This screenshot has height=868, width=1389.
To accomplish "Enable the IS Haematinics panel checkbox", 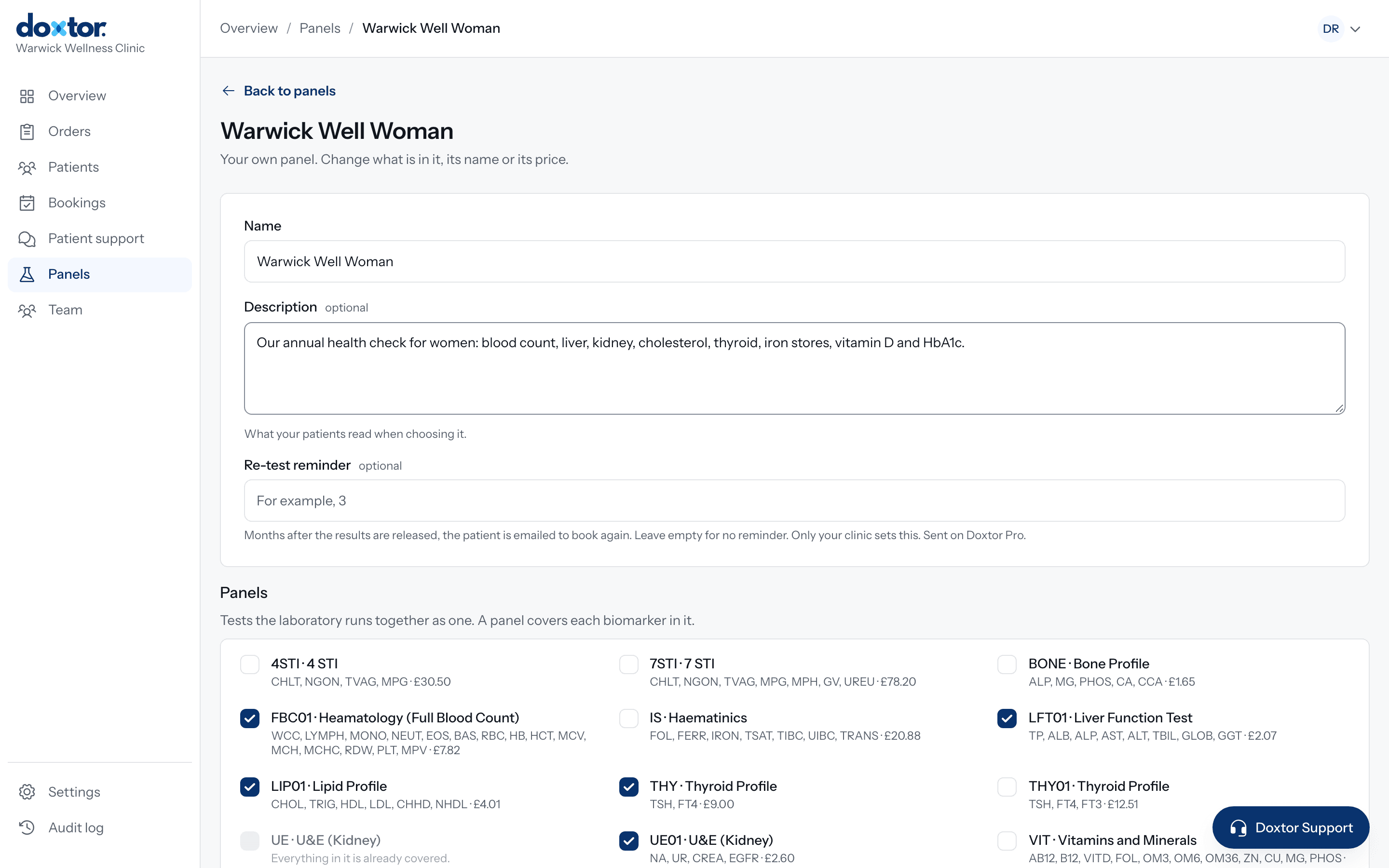I will (628, 718).
